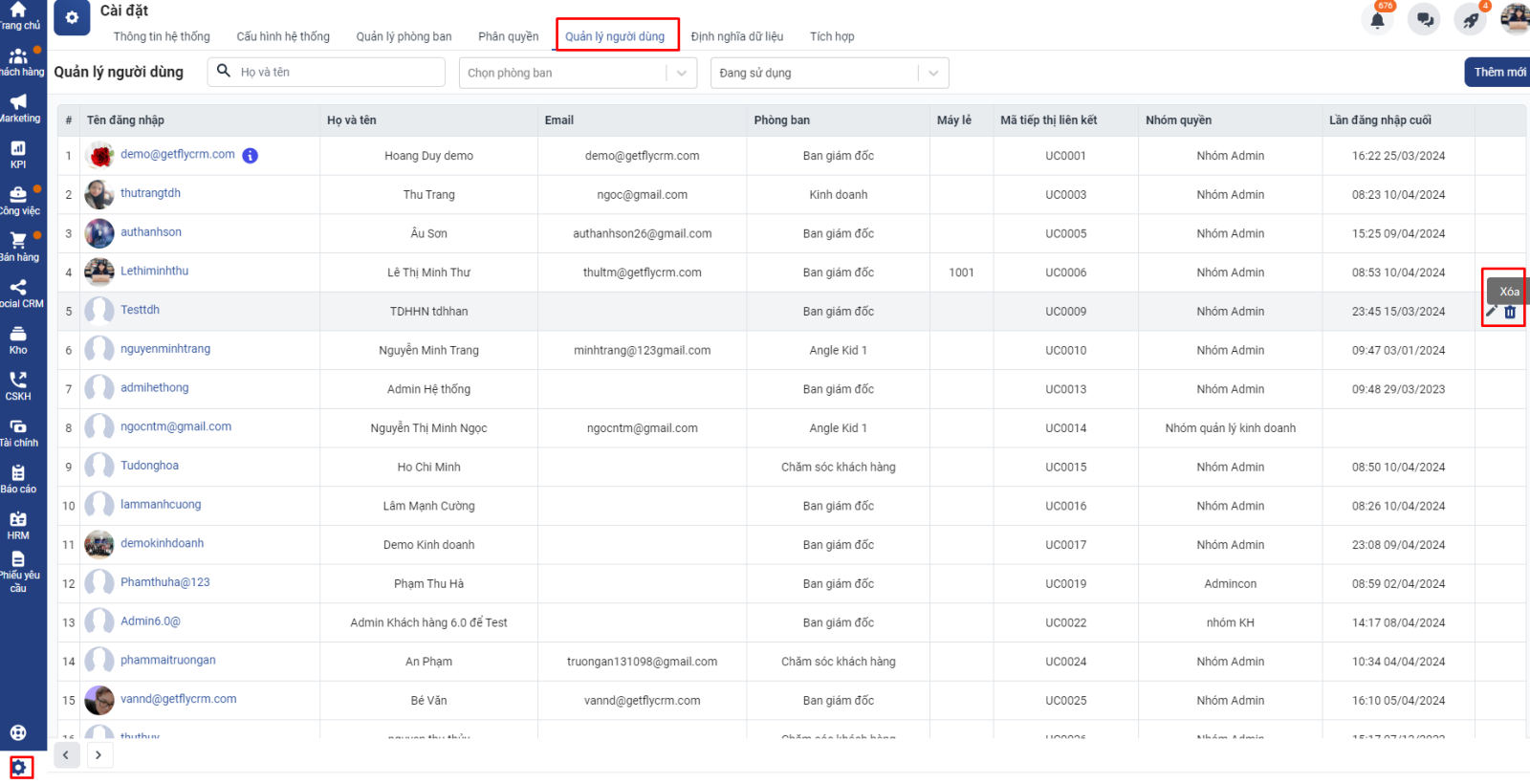Open the chat messages icon

coord(1425,20)
